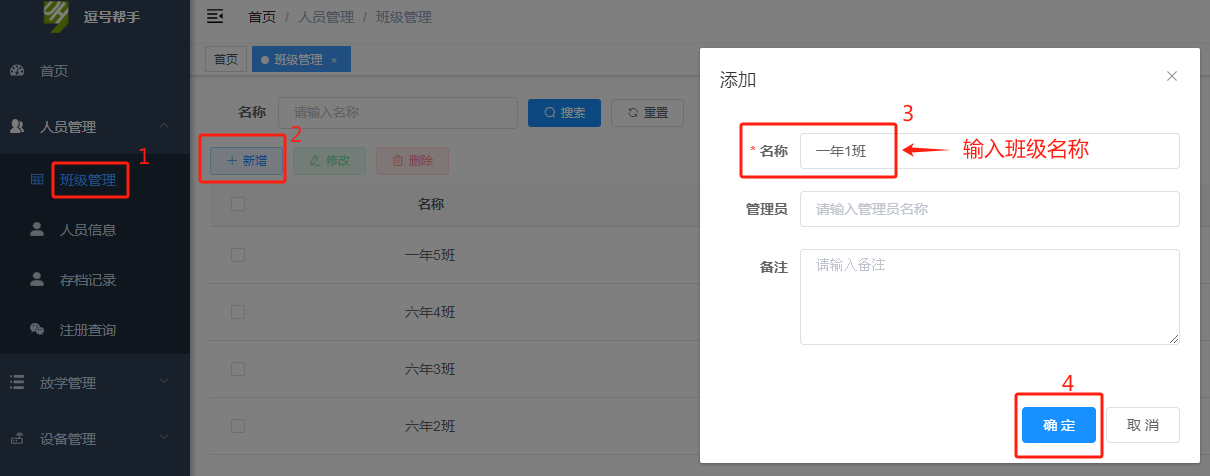The width and height of the screenshot is (1210, 476).
Task: Click the 重置 reset button
Action: [647, 113]
